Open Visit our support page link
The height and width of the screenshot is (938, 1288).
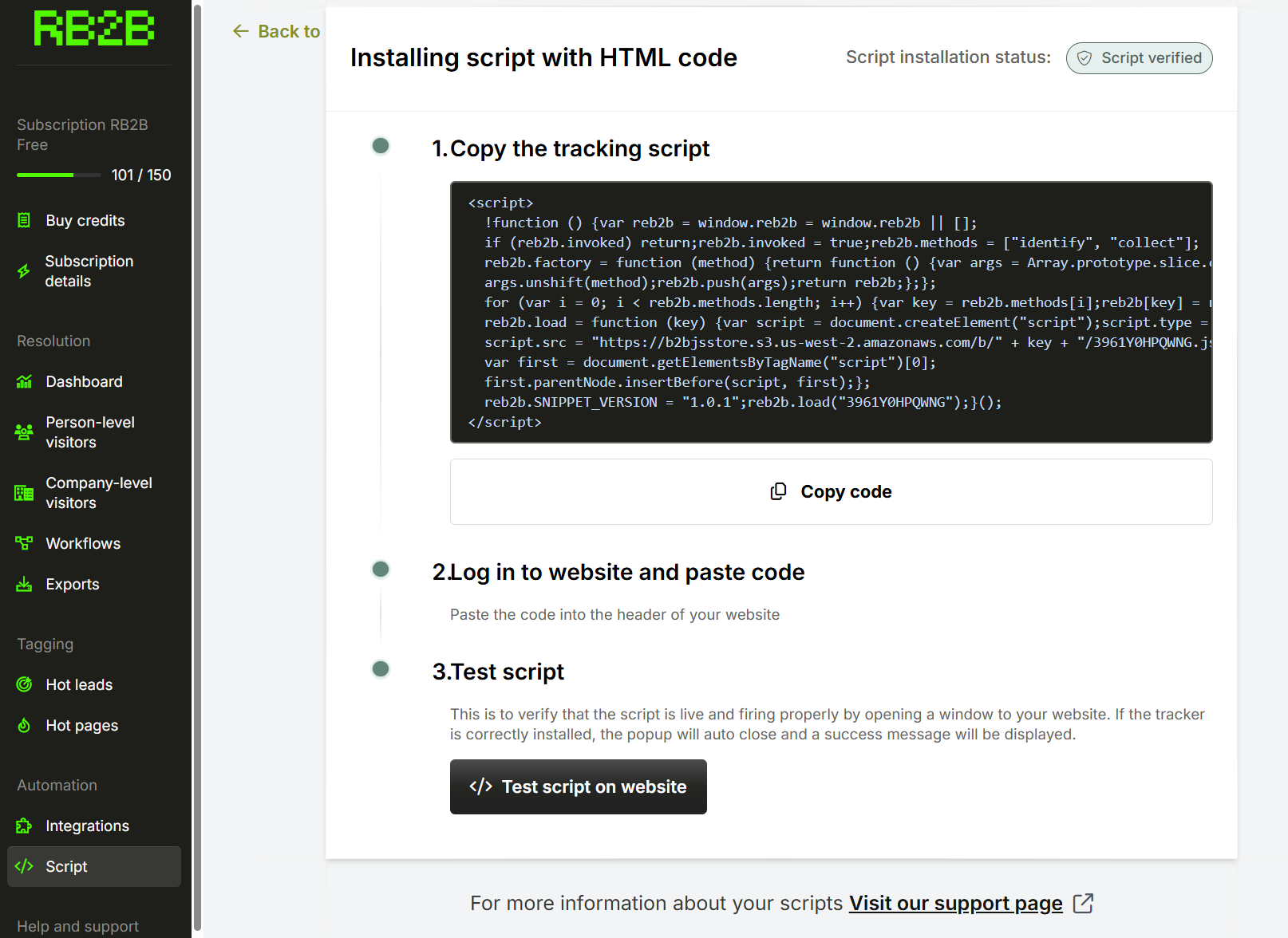click(x=955, y=903)
